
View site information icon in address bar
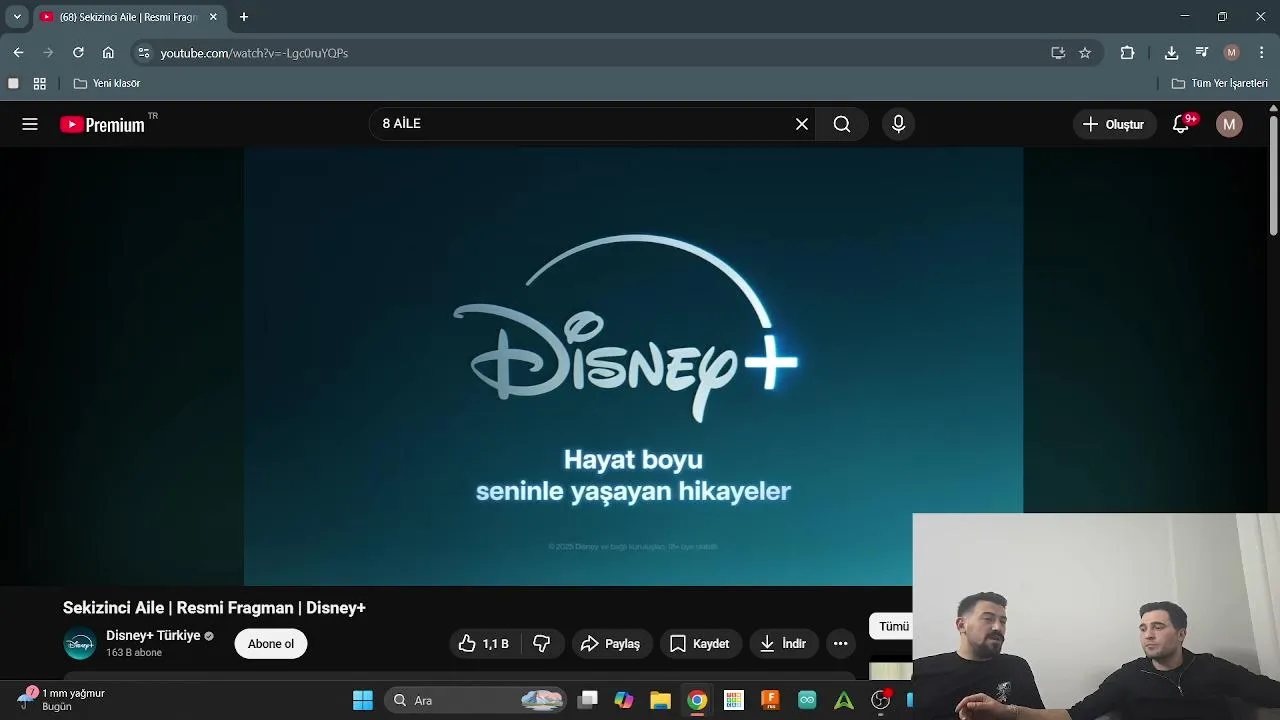(x=144, y=53)
